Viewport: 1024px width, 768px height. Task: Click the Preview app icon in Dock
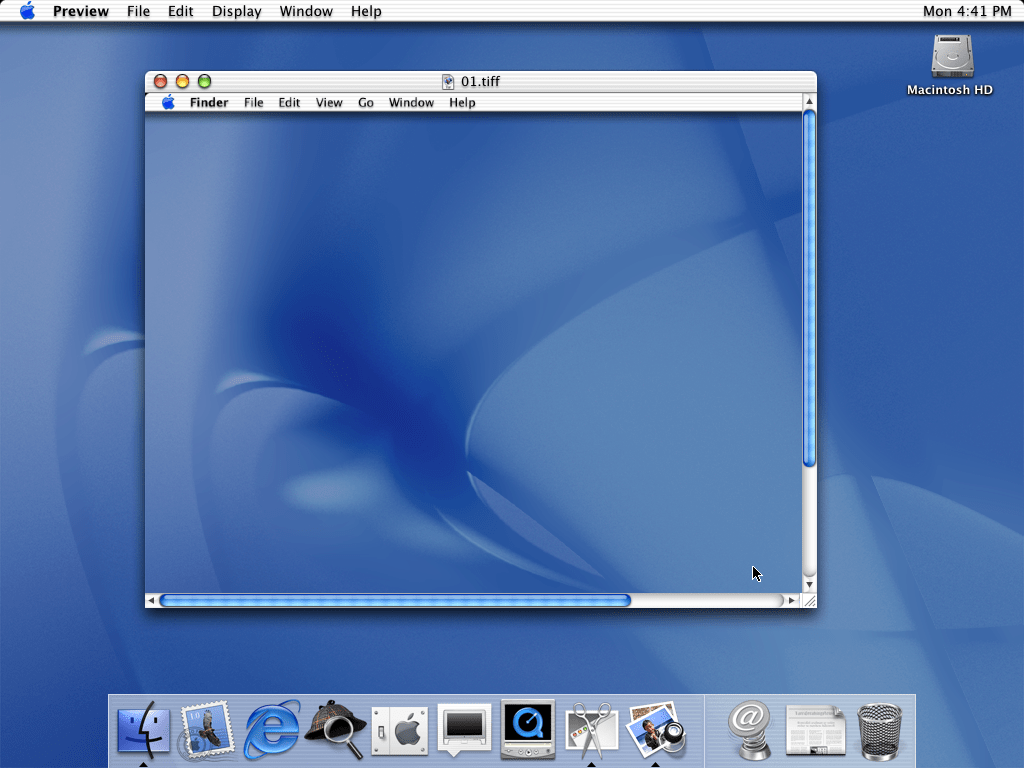click(656, 730)
